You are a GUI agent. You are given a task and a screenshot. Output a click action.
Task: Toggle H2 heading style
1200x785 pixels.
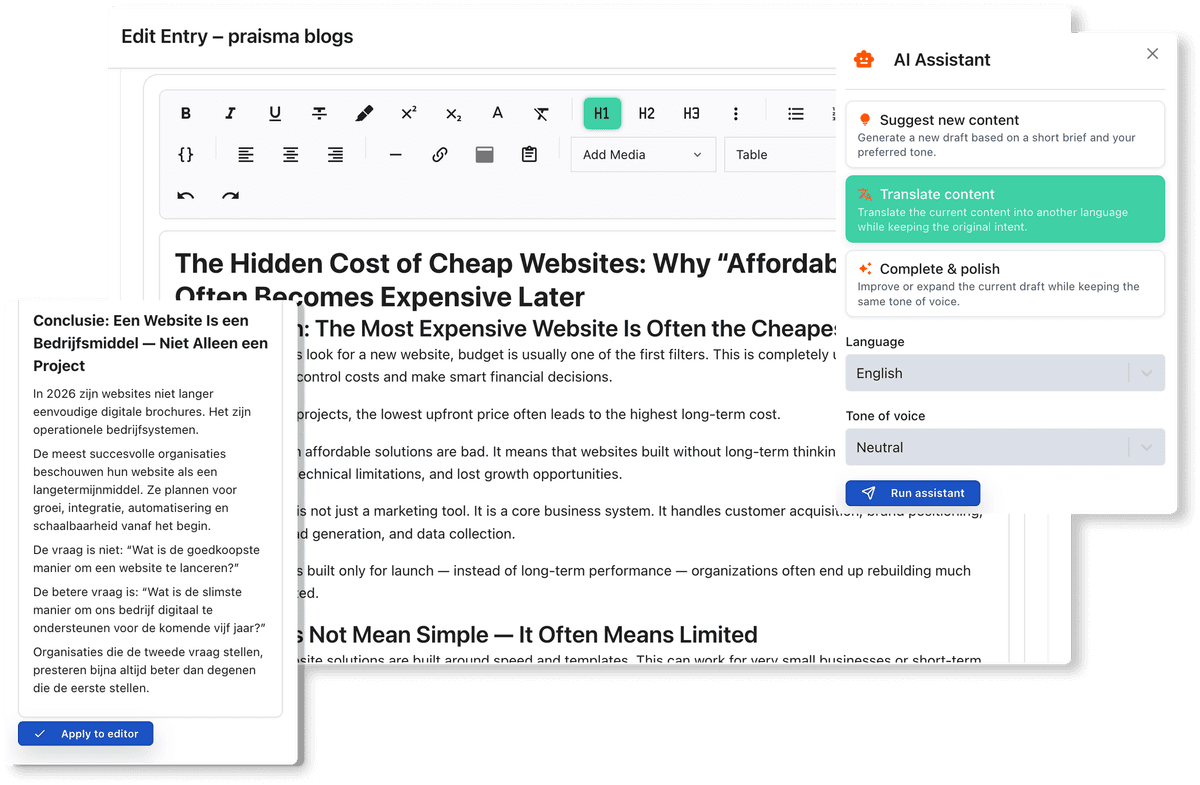click(x=647, y=114)
